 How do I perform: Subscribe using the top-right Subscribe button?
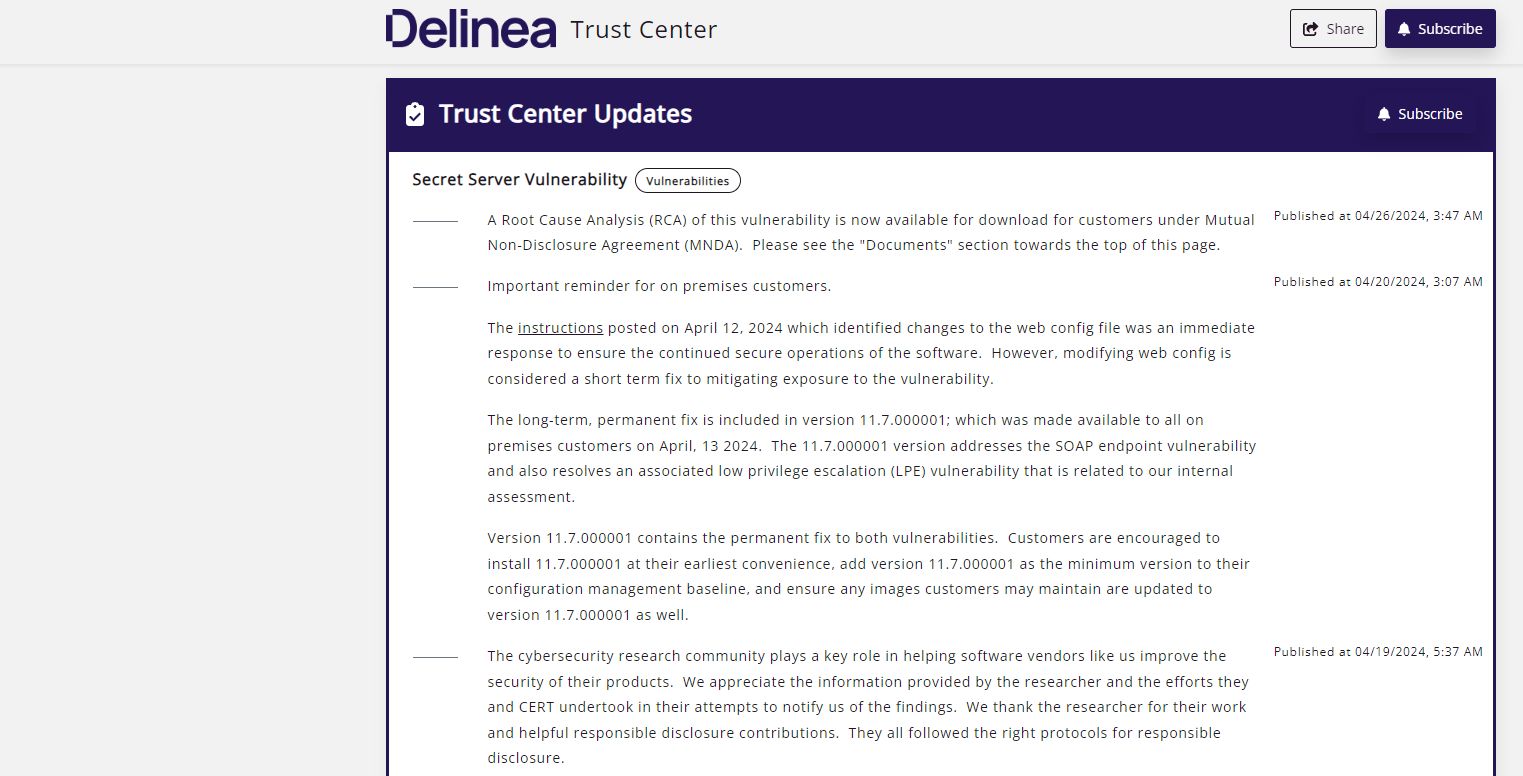click(x=1440, y=28)
